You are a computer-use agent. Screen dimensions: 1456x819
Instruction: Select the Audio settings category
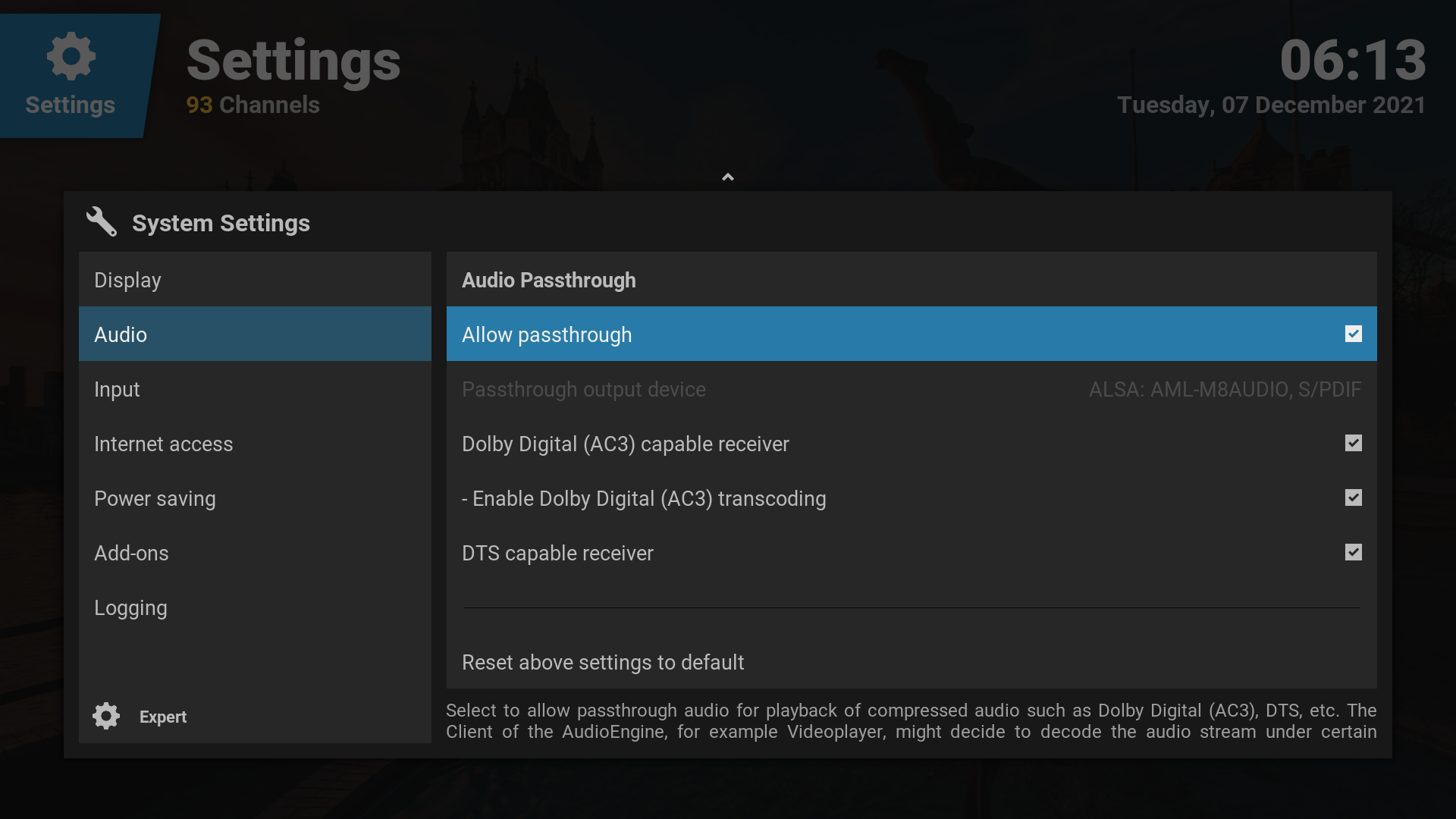click(255, 334)
